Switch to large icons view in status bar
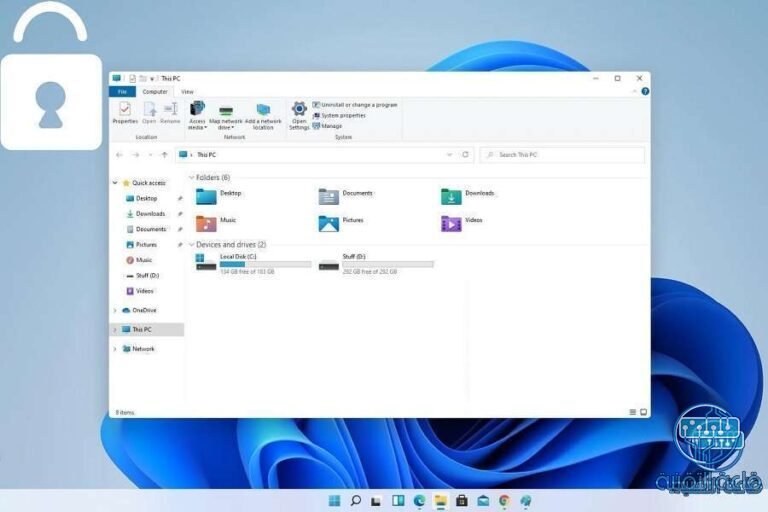 643,412
